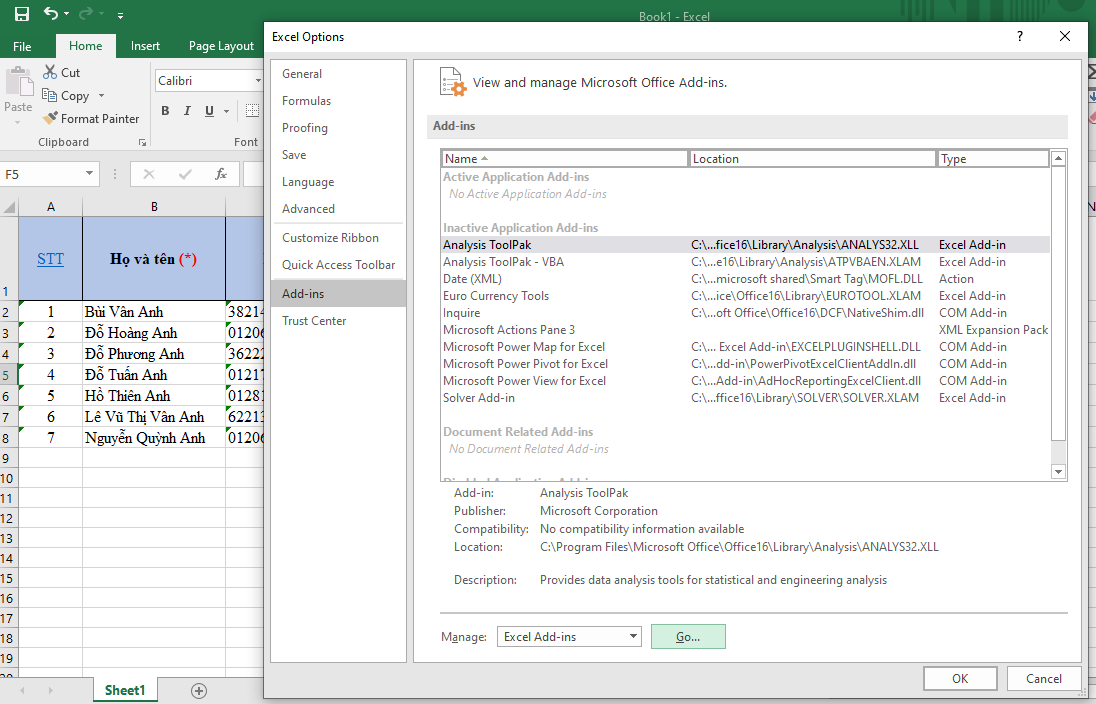The height and width of the screenshot is (704, 1096).
Task: Open the Customize Quick Access Toolbar arrow
Action: pos(120,15)
